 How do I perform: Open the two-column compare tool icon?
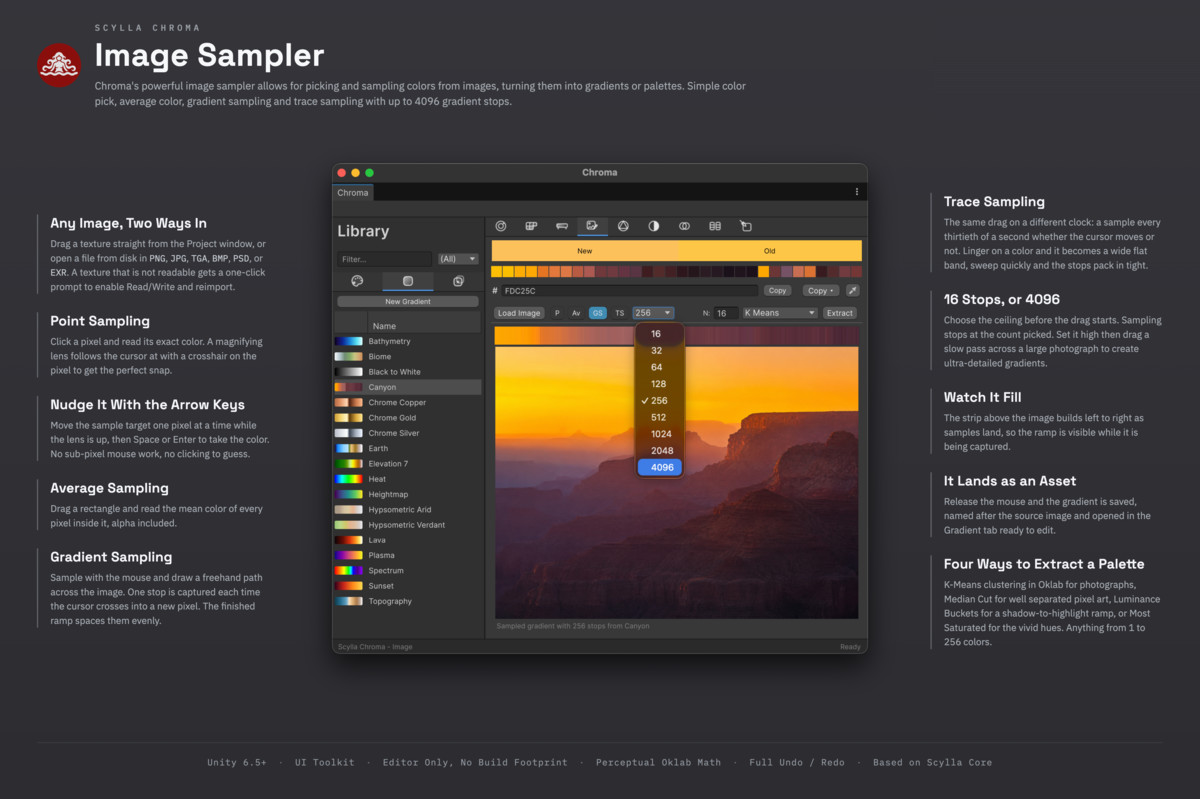coord(714,226)
